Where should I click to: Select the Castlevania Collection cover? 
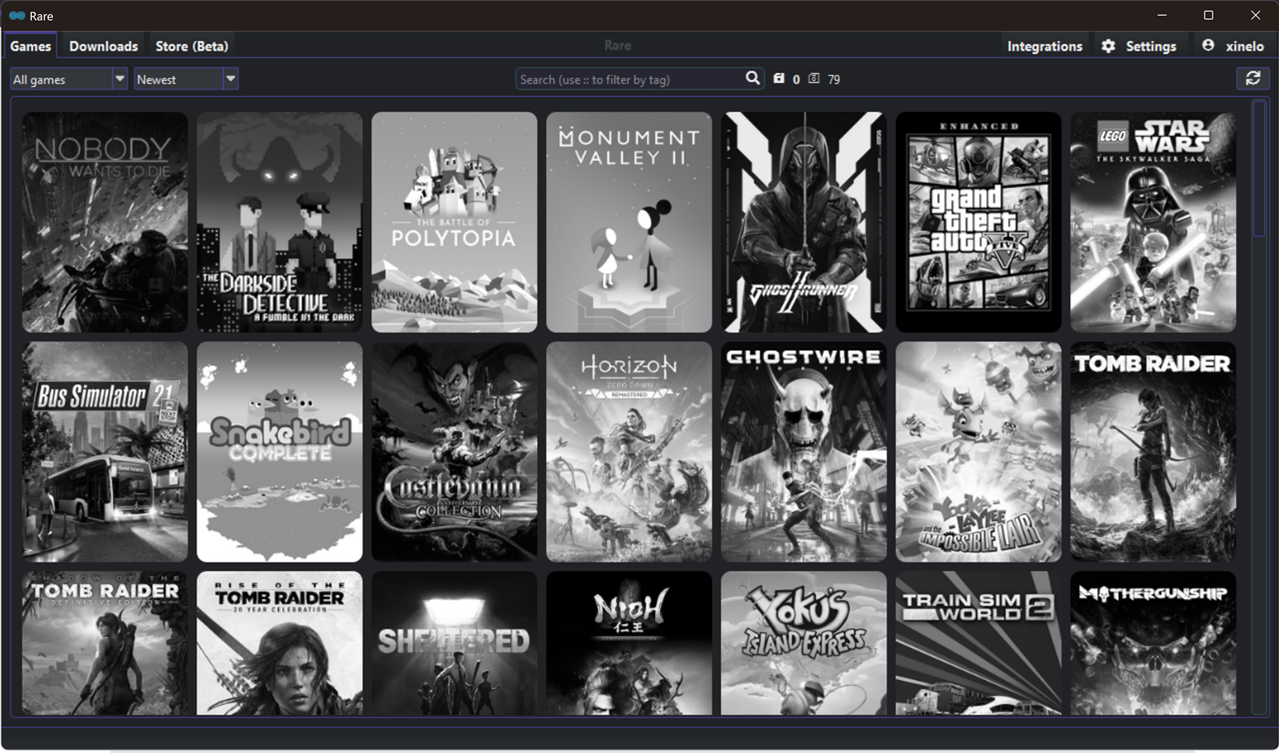[x=454, y=452]
